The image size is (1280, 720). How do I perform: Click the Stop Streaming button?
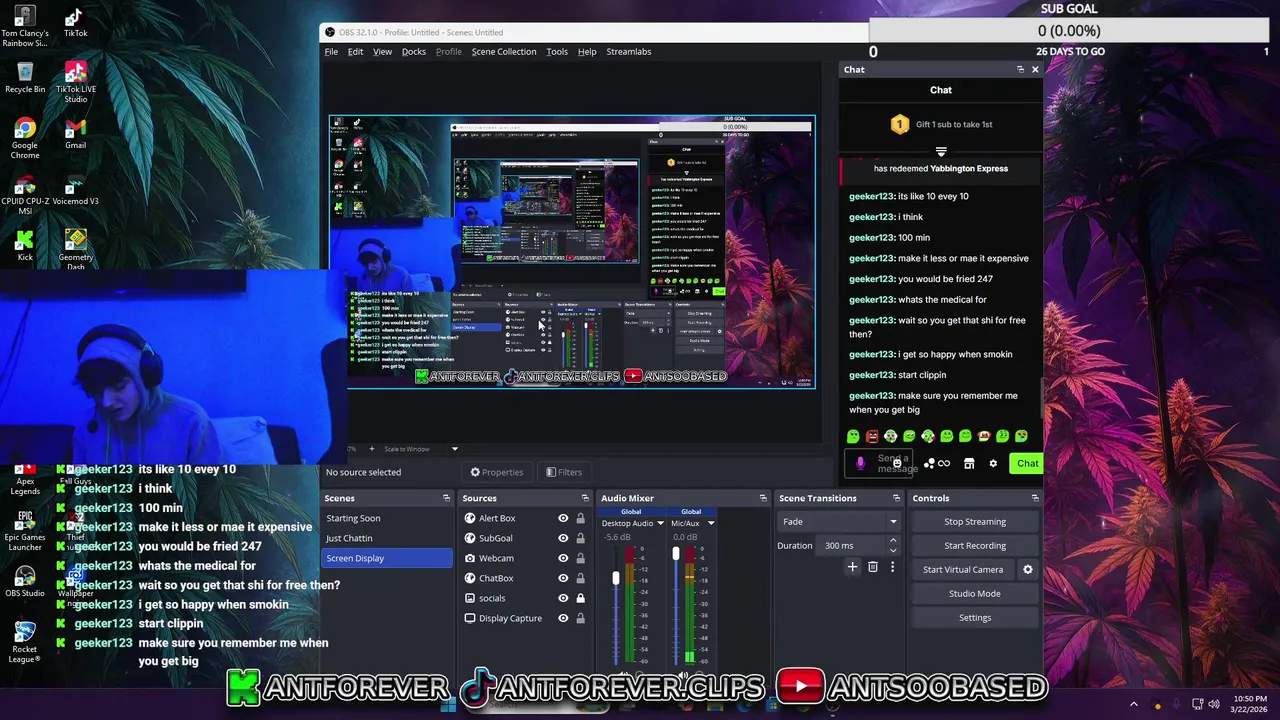point(975,521)
